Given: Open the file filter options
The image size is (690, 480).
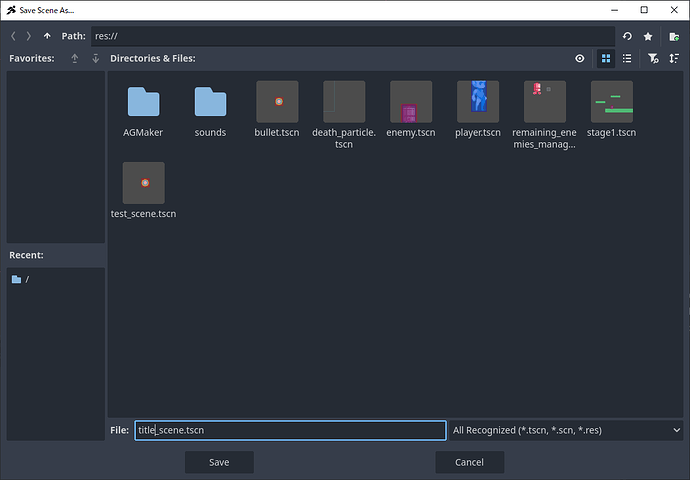Looking at the screenshot, I should pyautogui.click(x=652, y=59).
